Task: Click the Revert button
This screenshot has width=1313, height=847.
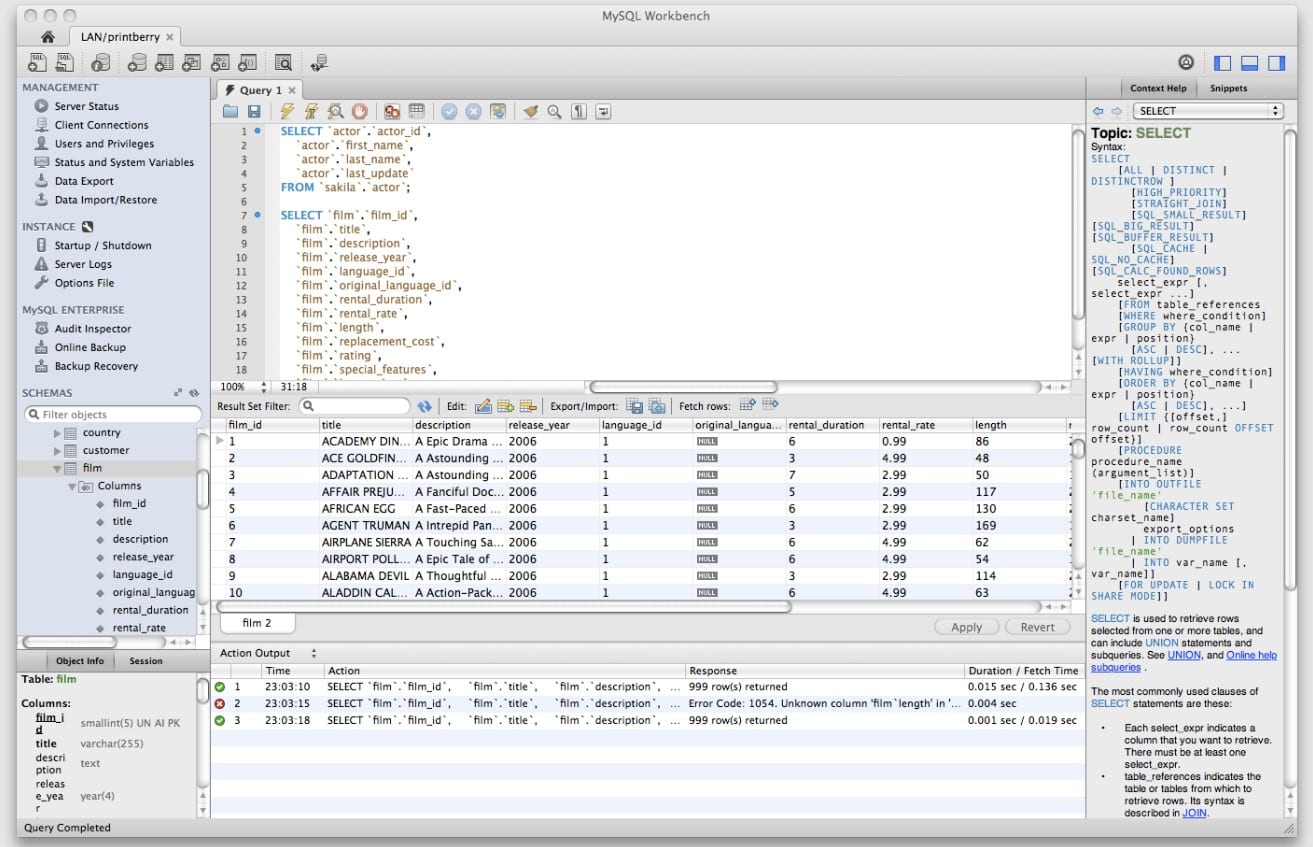Action: click(1037, 627)
